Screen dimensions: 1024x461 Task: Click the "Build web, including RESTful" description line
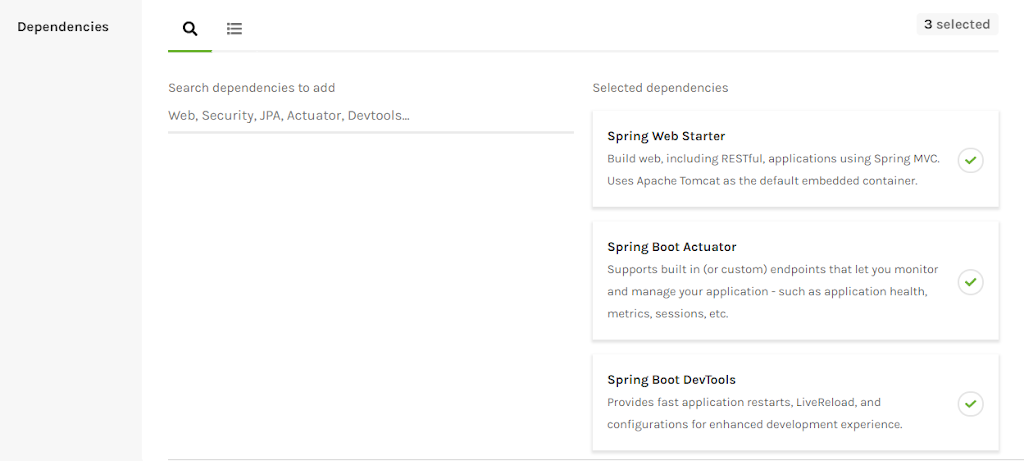coord(773,158)
